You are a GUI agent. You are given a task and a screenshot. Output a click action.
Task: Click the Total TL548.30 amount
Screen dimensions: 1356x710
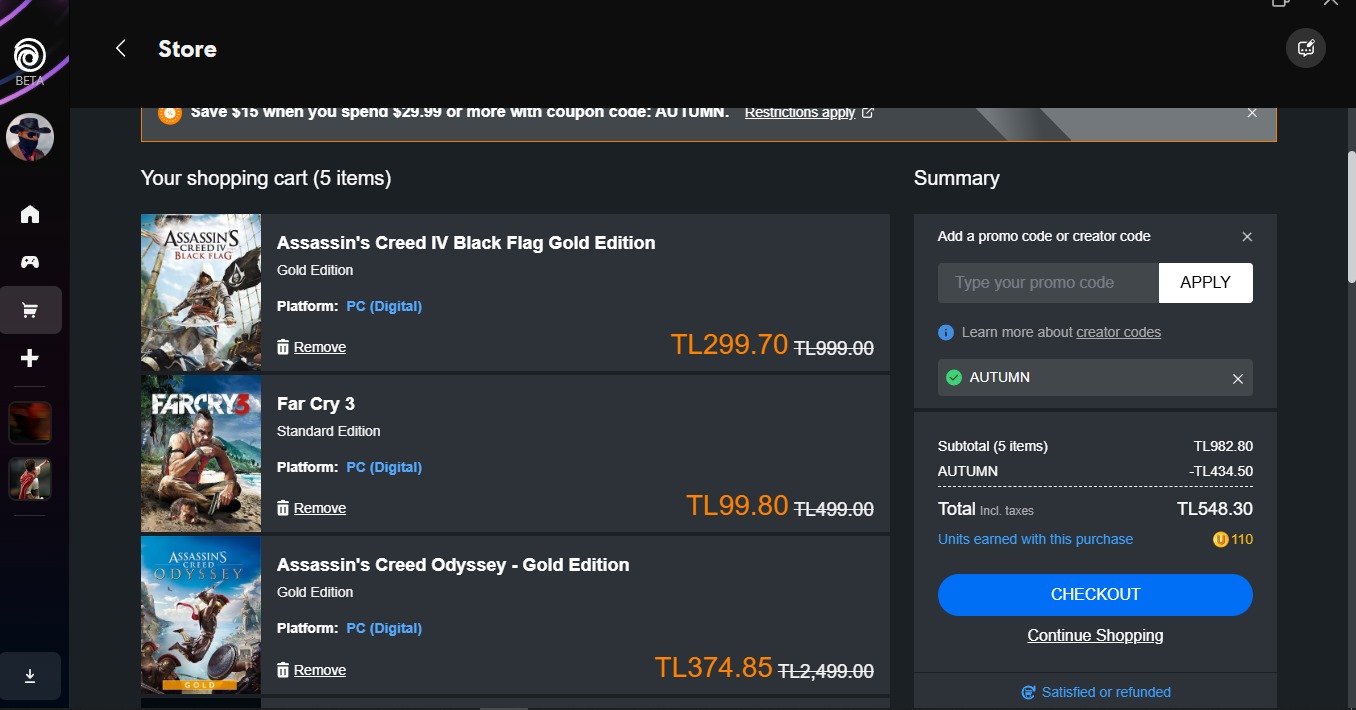pos(1215,509)
